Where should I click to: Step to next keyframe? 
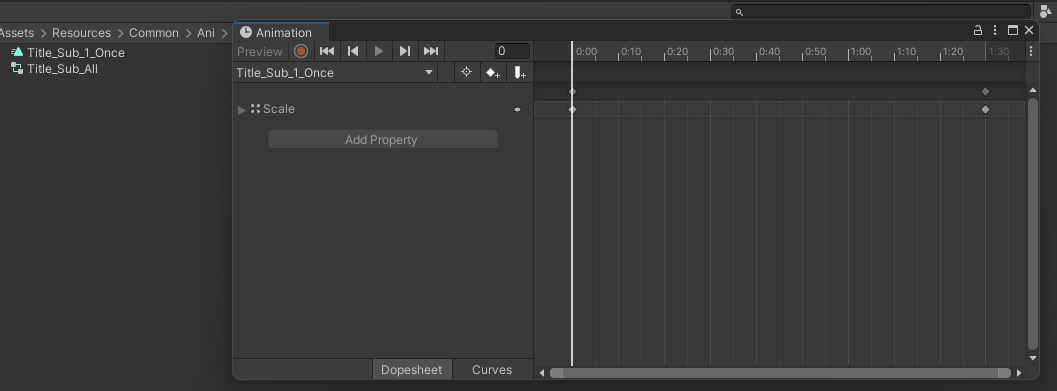point(404,51)
